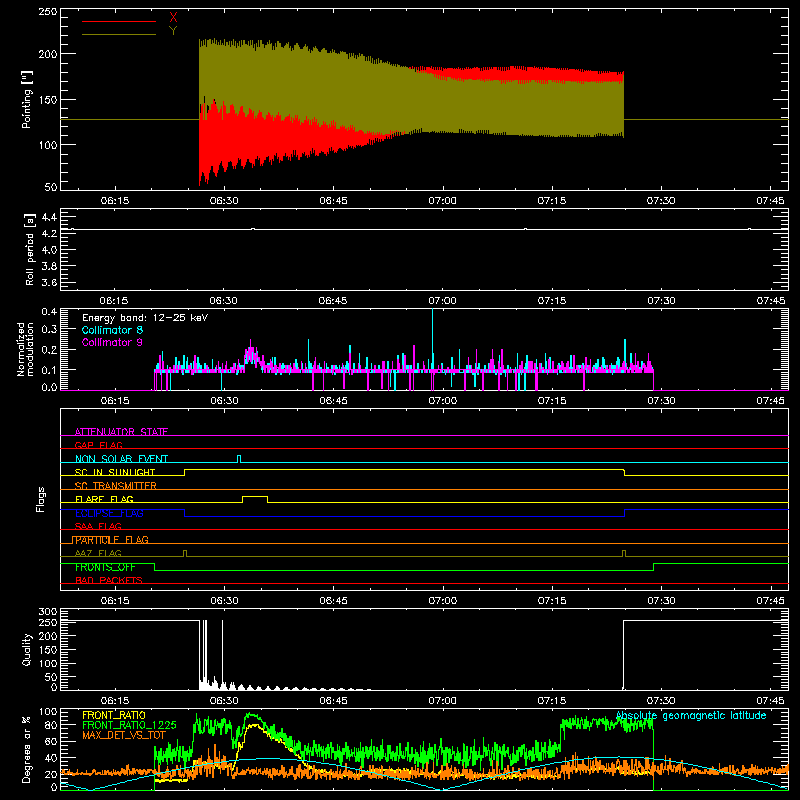Click the BAD_PACKETS flag label
The image size is (800, 800).
click(109, 580)
